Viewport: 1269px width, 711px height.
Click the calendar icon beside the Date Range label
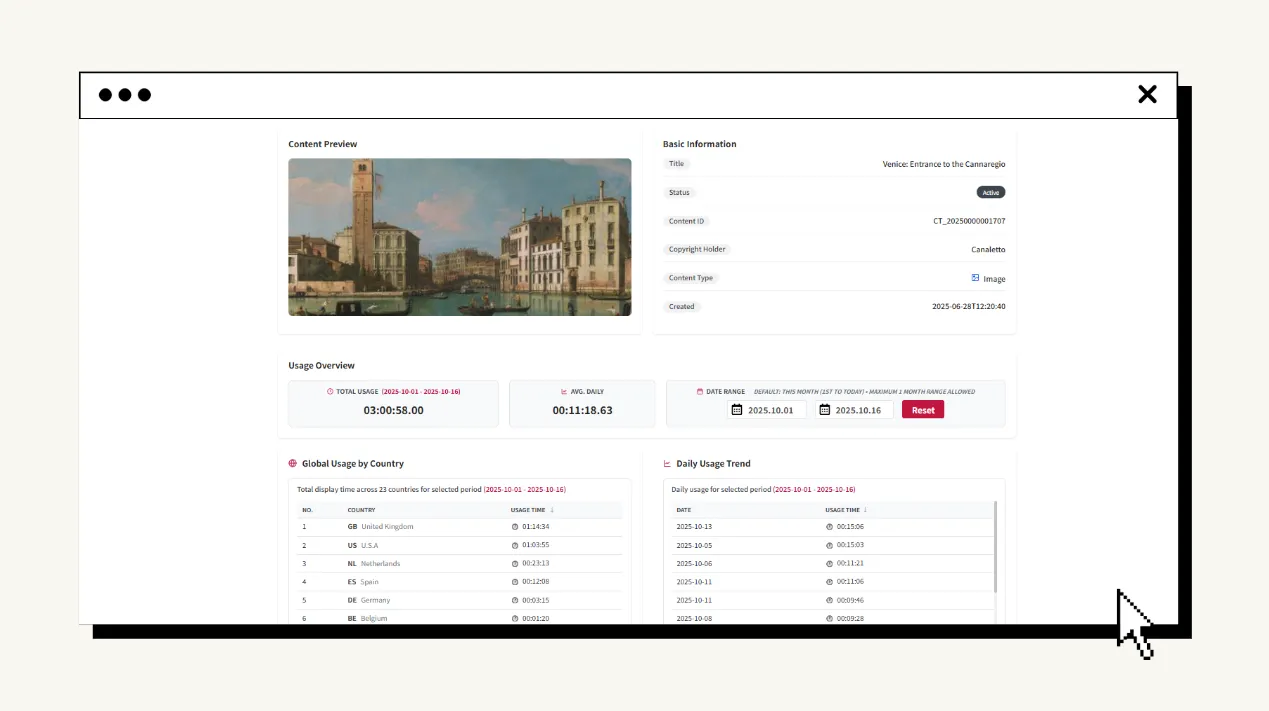click(700, 392)
